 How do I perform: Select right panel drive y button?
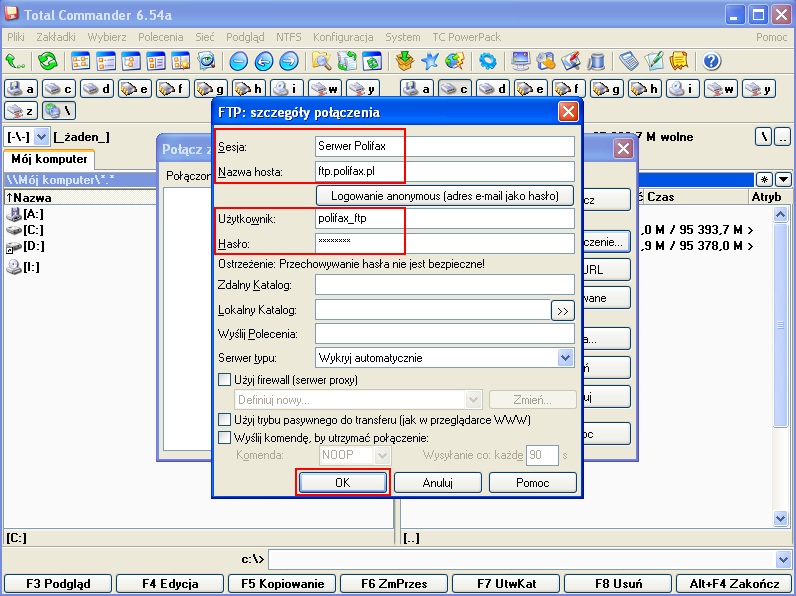tap(759, 89)
